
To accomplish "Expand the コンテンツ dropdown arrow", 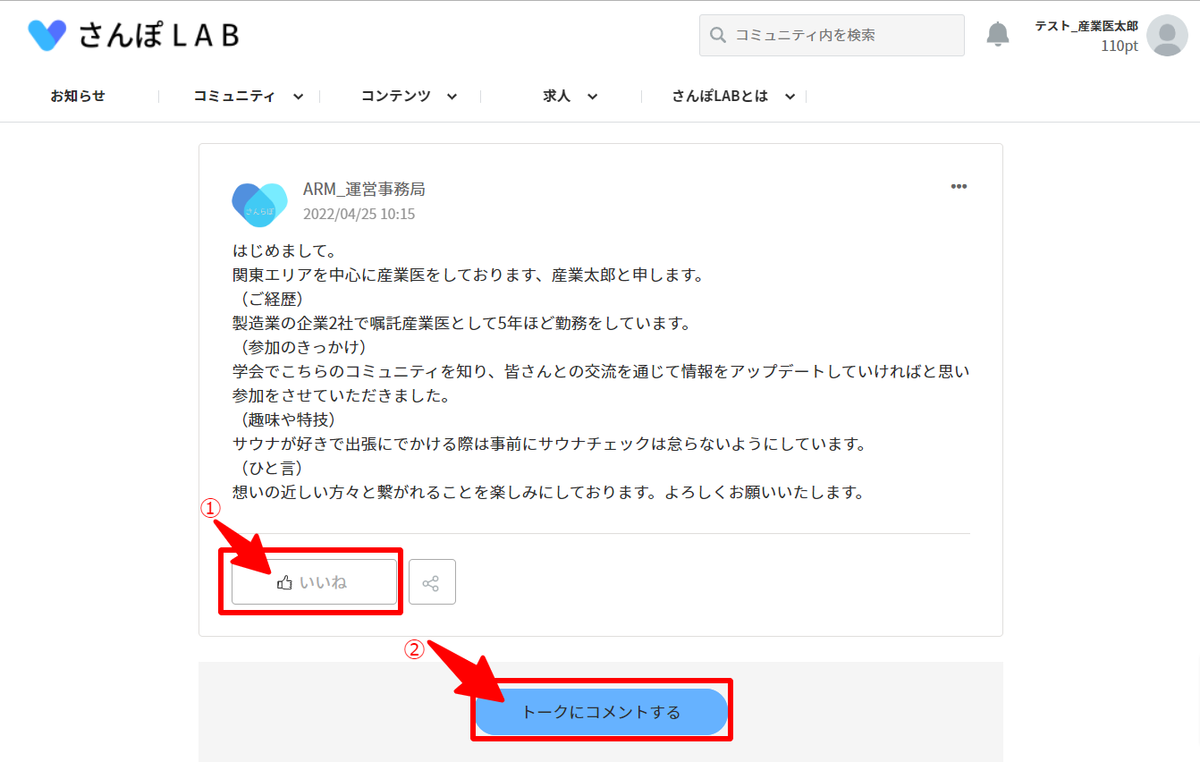I will 452,97.
